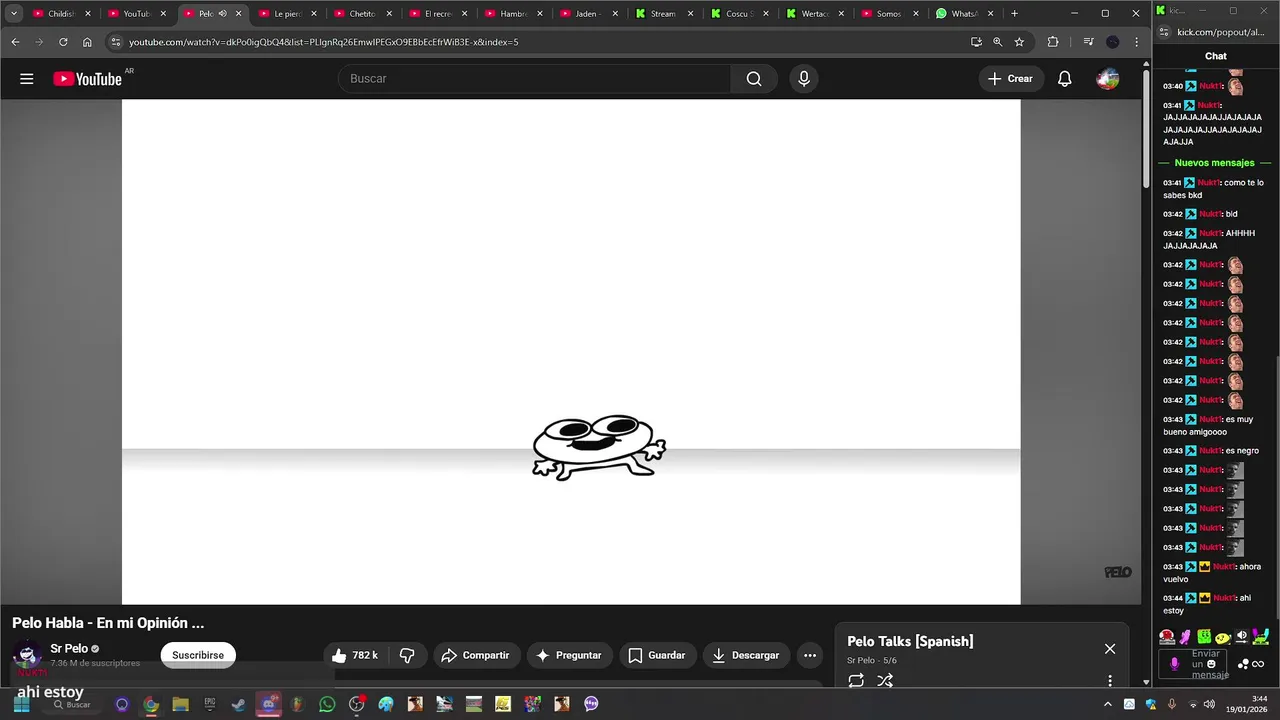Image resolution: width=1280 pixels, height=720 pixels.
Task: Open Discord from the taskbar
Action: pyautogui.click(x=268, y=704)
